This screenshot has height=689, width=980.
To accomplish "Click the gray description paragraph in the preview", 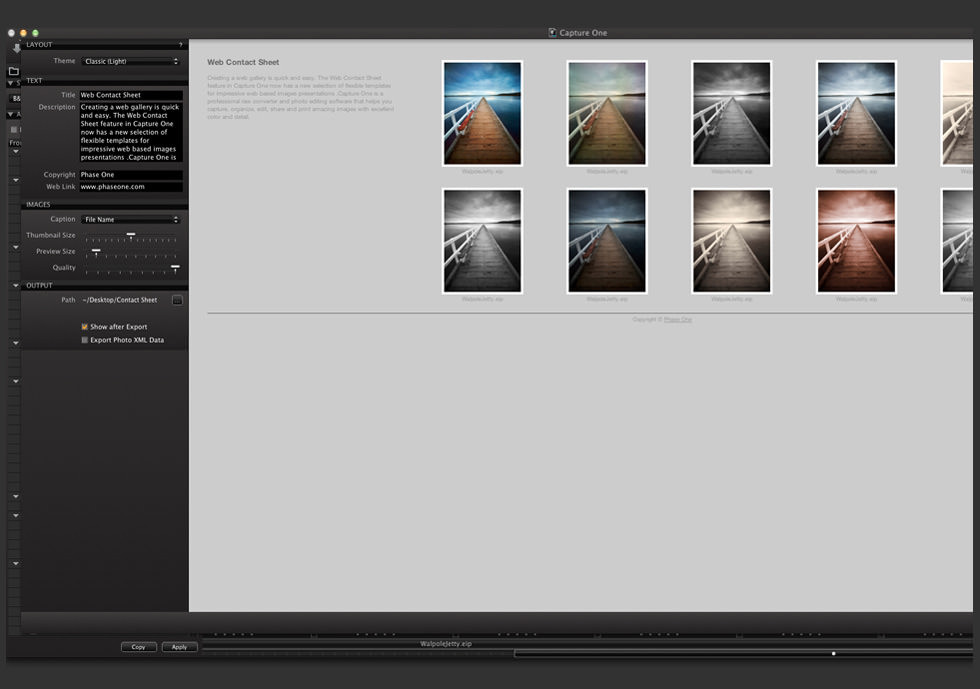I will coord(300,97).
